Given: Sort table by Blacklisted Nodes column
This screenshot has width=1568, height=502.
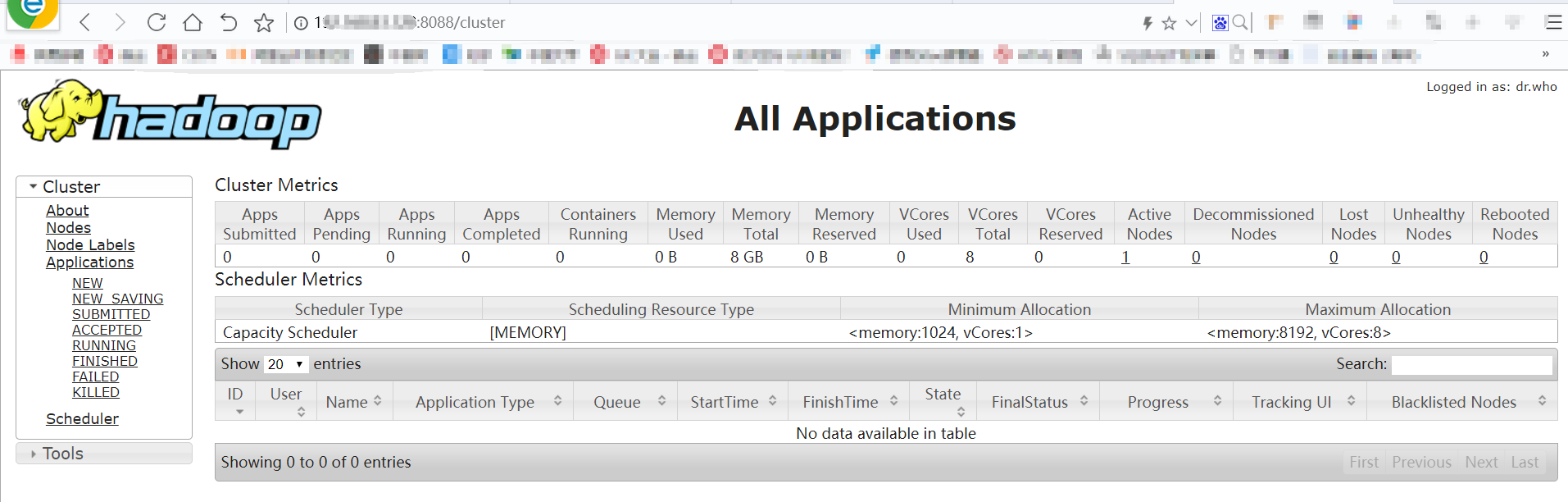Looking at the screenshot, I should tap(1462, 401).
